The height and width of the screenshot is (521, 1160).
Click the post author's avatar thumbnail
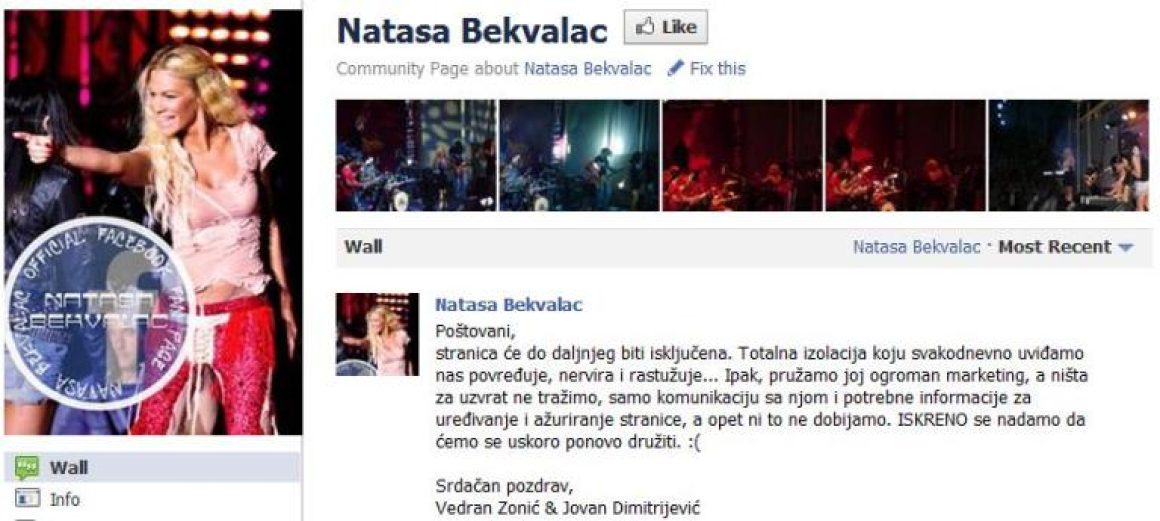(377, 335)
